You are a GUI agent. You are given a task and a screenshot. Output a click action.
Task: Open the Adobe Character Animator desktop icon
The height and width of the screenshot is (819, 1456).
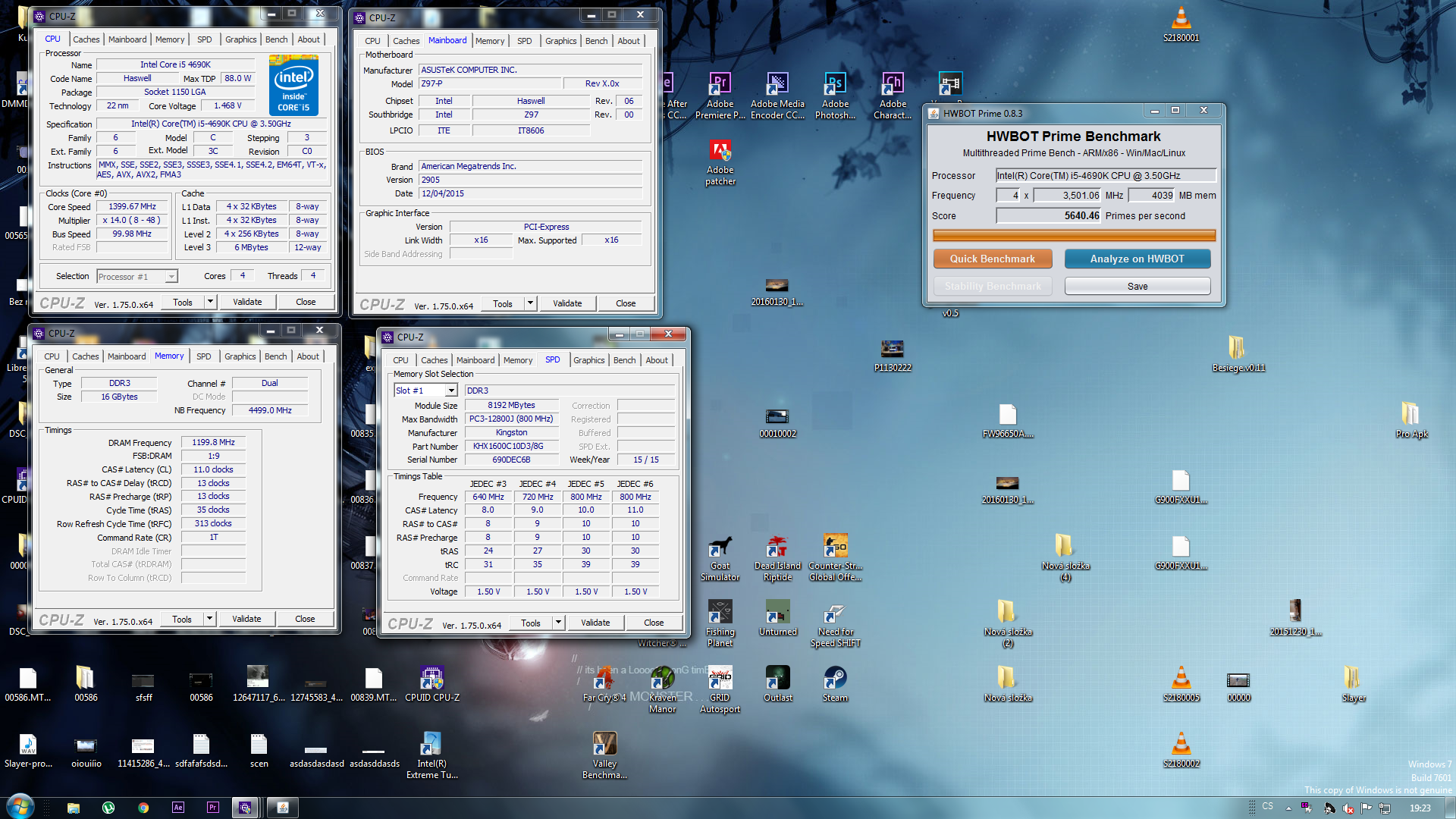tap(893, 96)
